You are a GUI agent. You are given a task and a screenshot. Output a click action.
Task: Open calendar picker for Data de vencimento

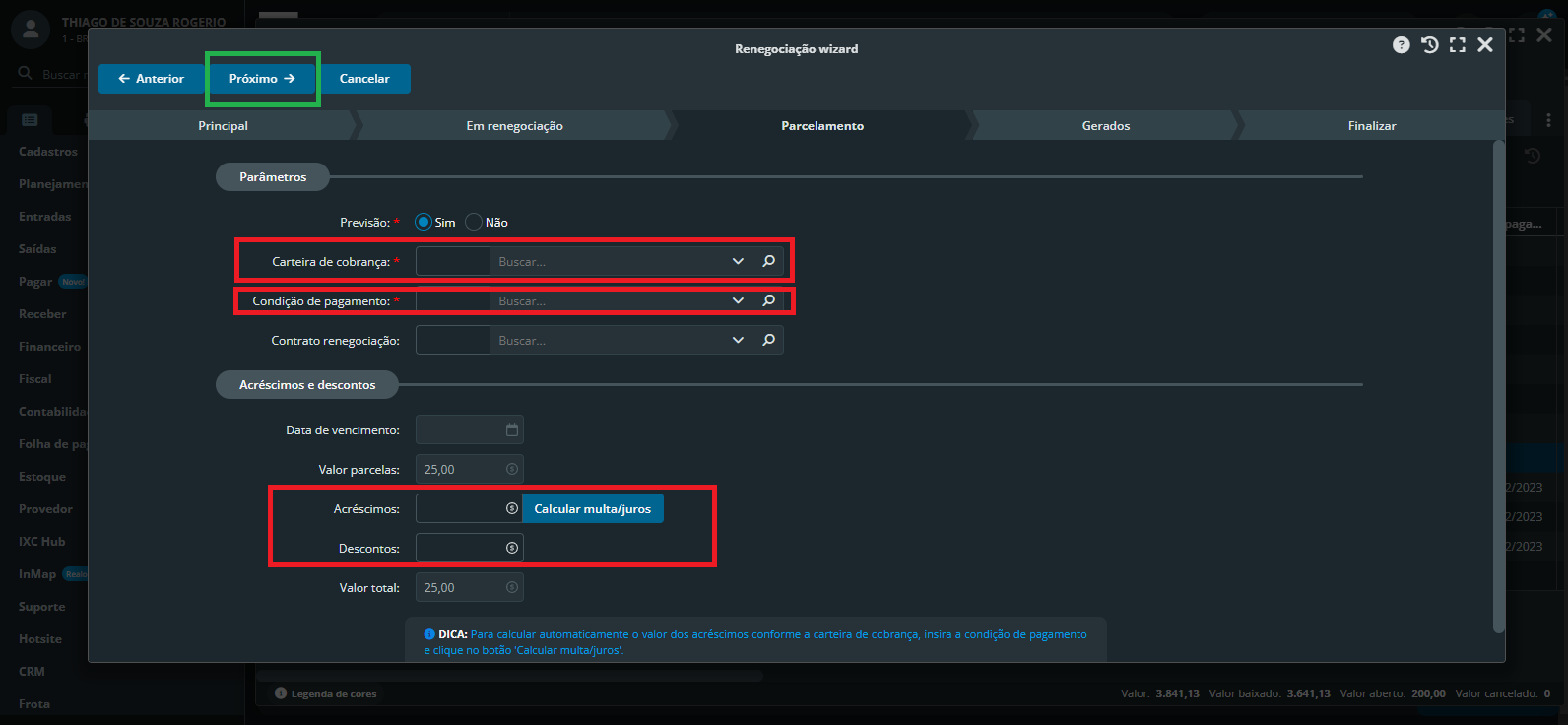(511, 430)
